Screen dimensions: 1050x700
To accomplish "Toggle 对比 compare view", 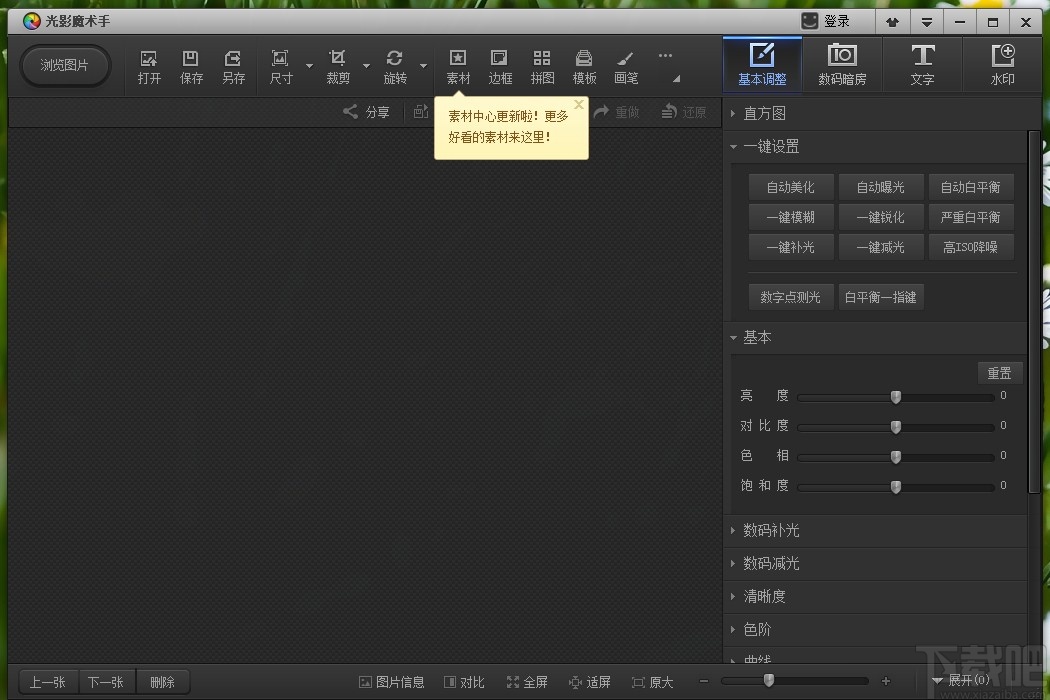I will coord(464,682).
